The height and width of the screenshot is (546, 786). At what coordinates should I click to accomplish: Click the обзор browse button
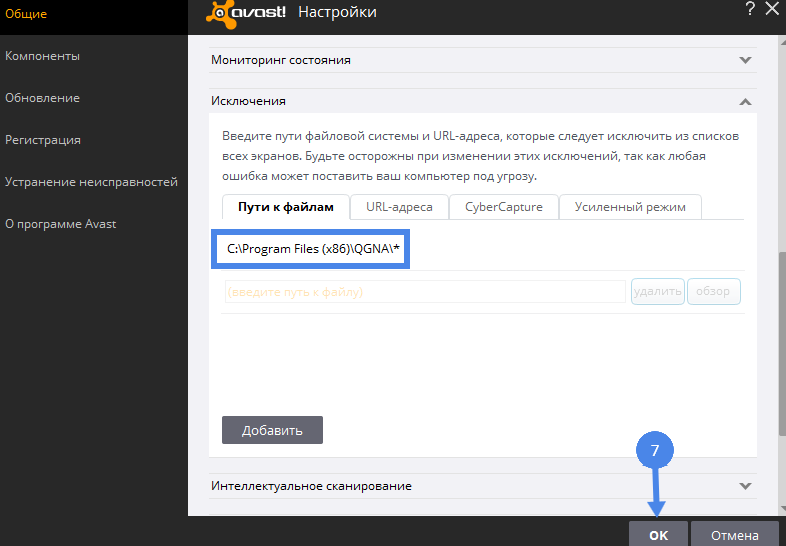click(713, 291)
